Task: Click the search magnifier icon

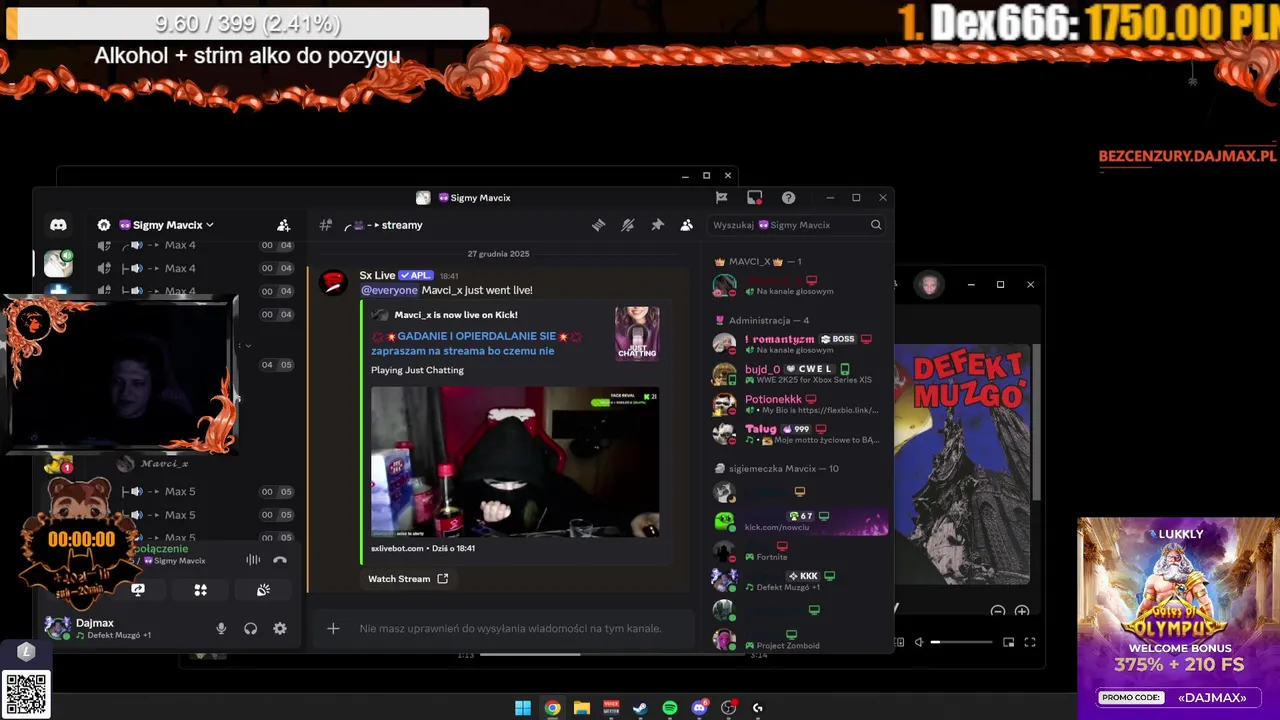Action: [x=876, y=225]
